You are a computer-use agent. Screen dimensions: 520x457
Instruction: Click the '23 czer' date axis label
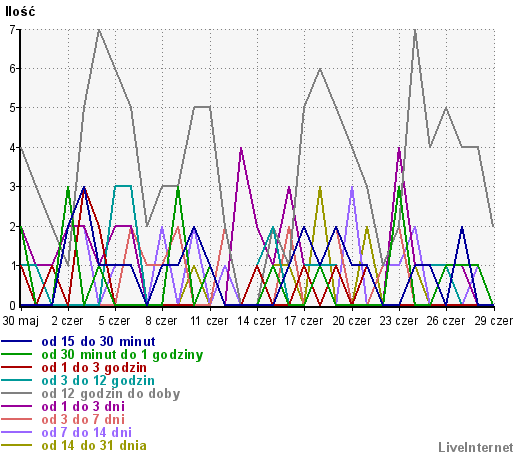[399, 321]
